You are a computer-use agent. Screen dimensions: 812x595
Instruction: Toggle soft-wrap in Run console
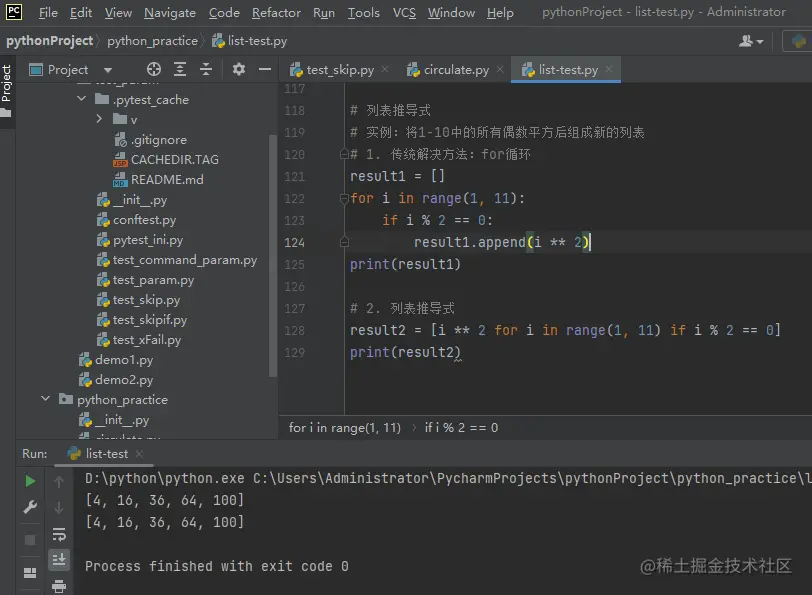[59, 534]
